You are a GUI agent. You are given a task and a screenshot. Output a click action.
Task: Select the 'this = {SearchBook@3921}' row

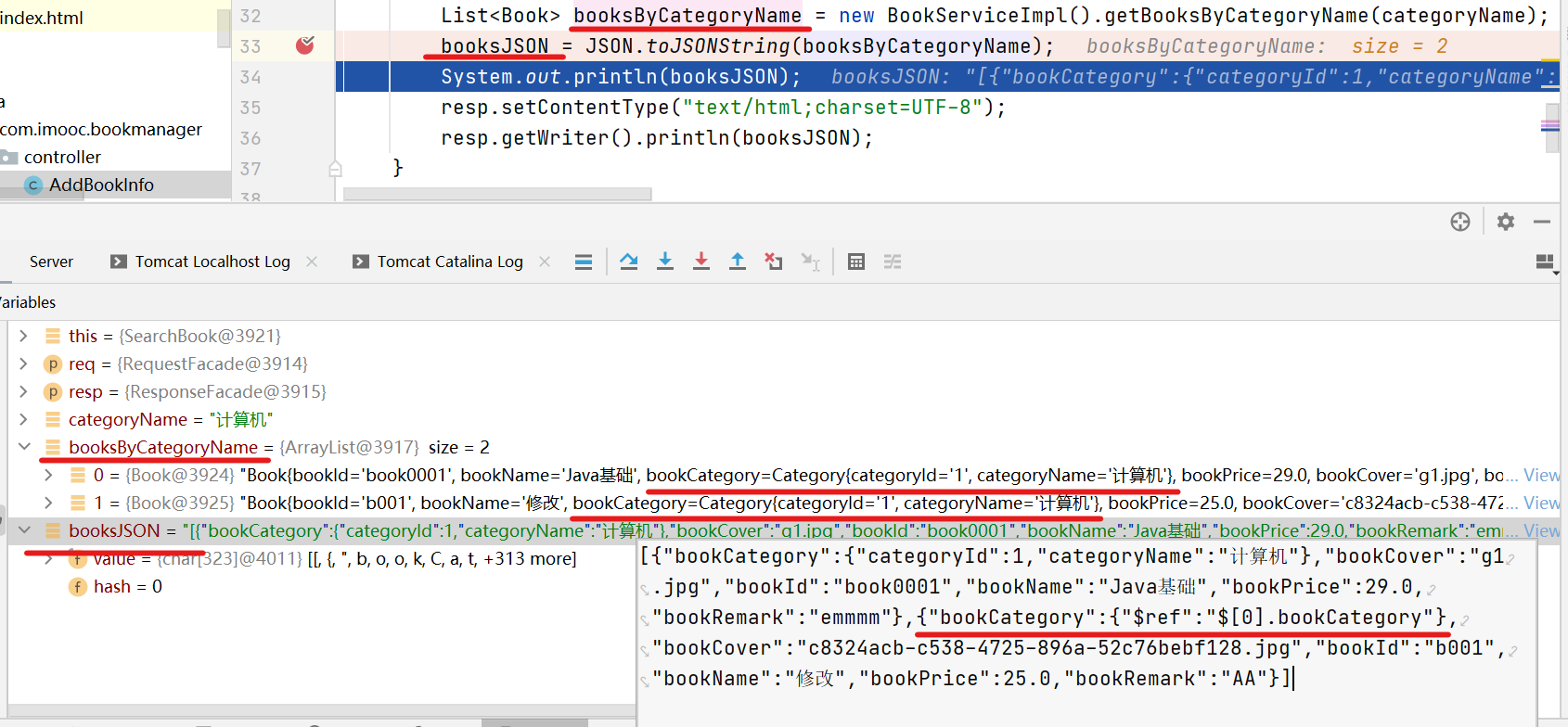(x=784, y=336)
